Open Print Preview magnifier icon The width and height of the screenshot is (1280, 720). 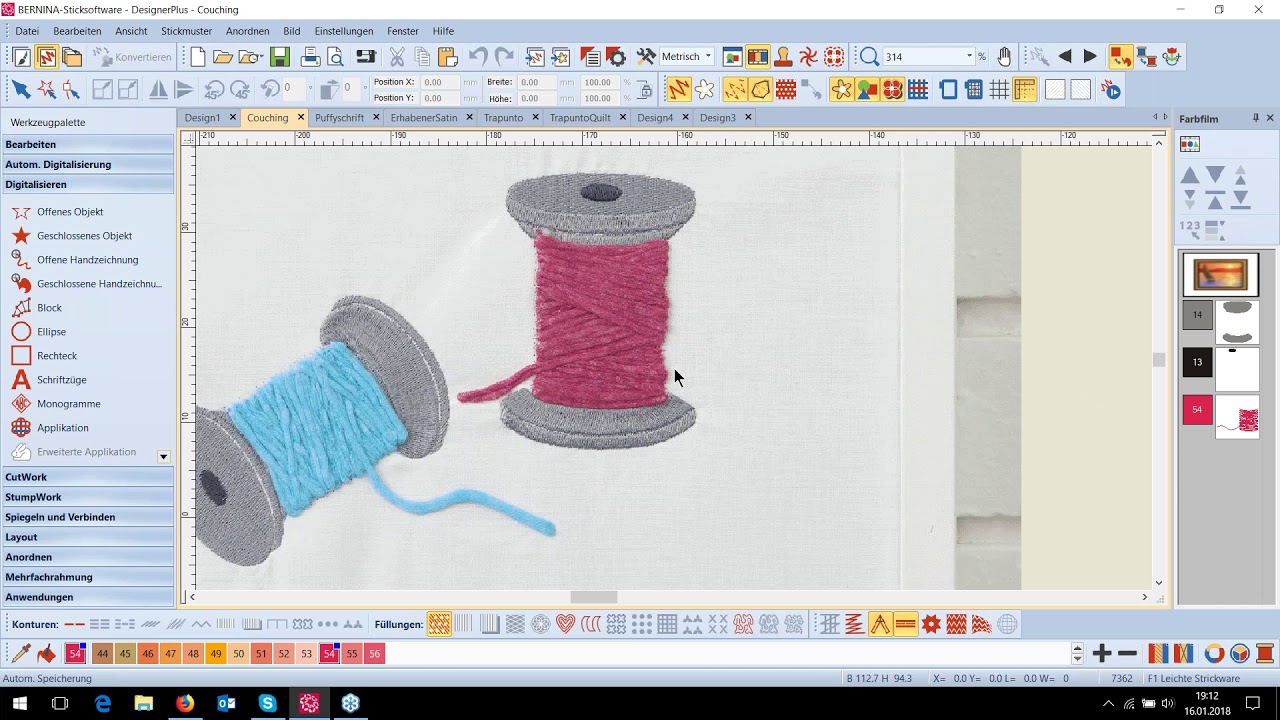[336, 57]
